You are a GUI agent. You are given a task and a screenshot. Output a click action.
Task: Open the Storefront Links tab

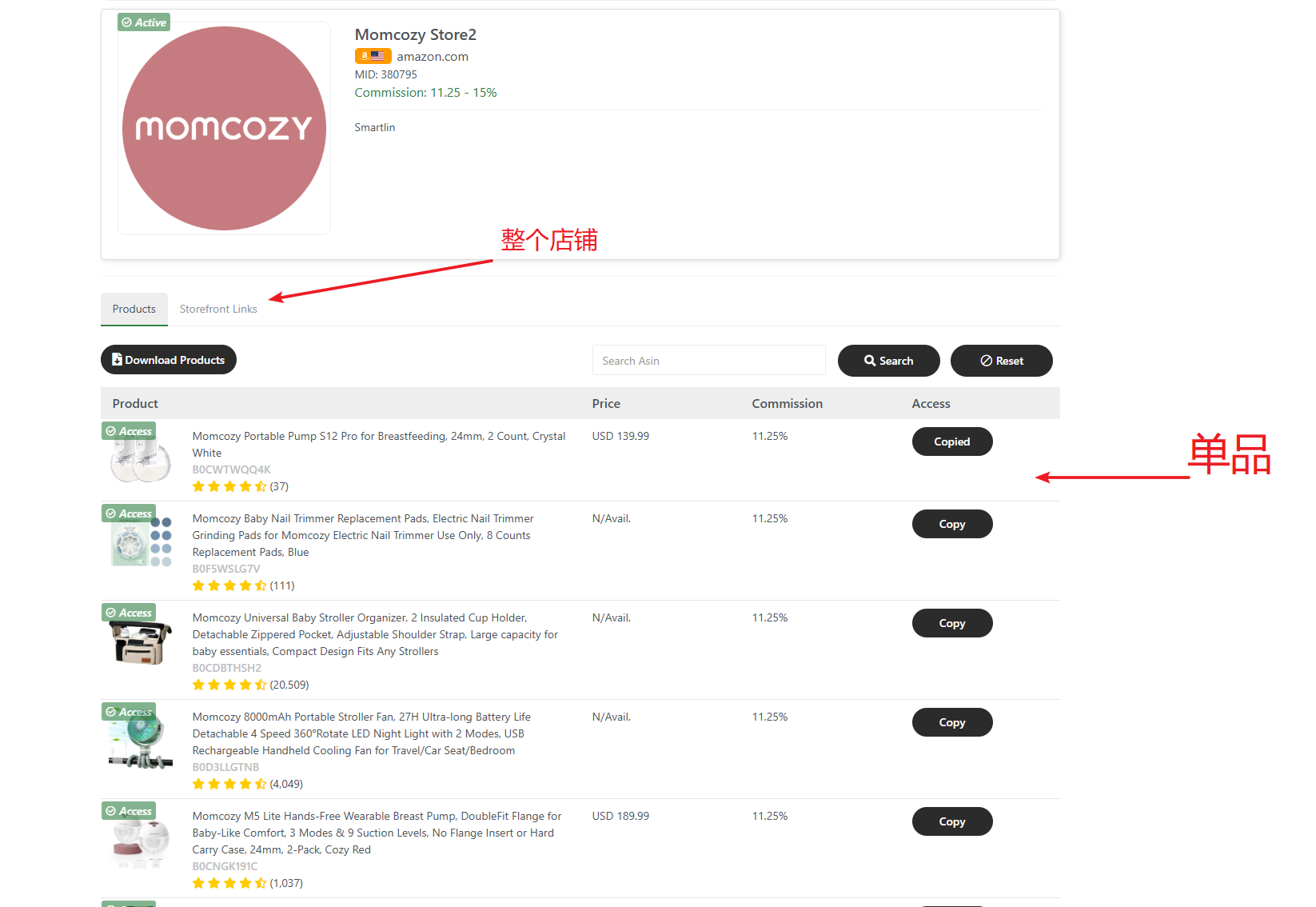218,309
